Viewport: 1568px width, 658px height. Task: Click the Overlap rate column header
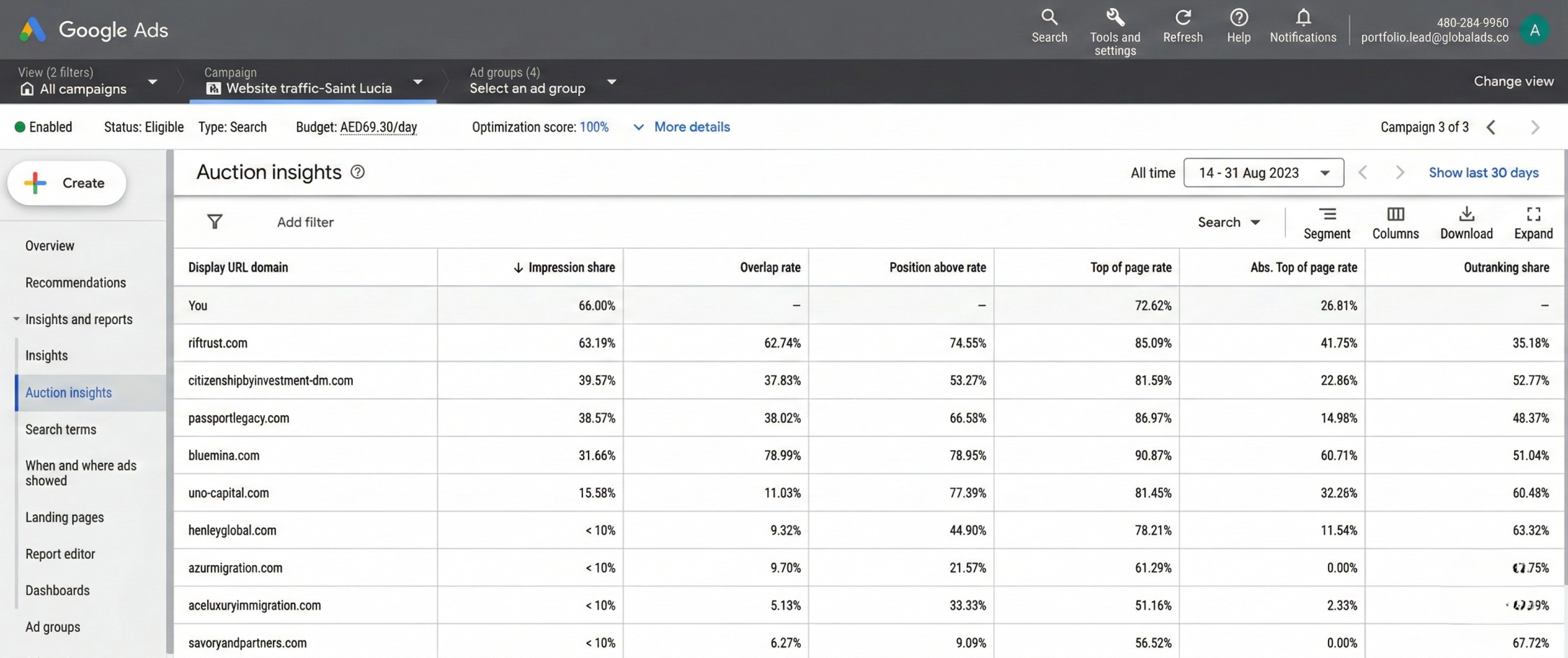tap(770, 267)
